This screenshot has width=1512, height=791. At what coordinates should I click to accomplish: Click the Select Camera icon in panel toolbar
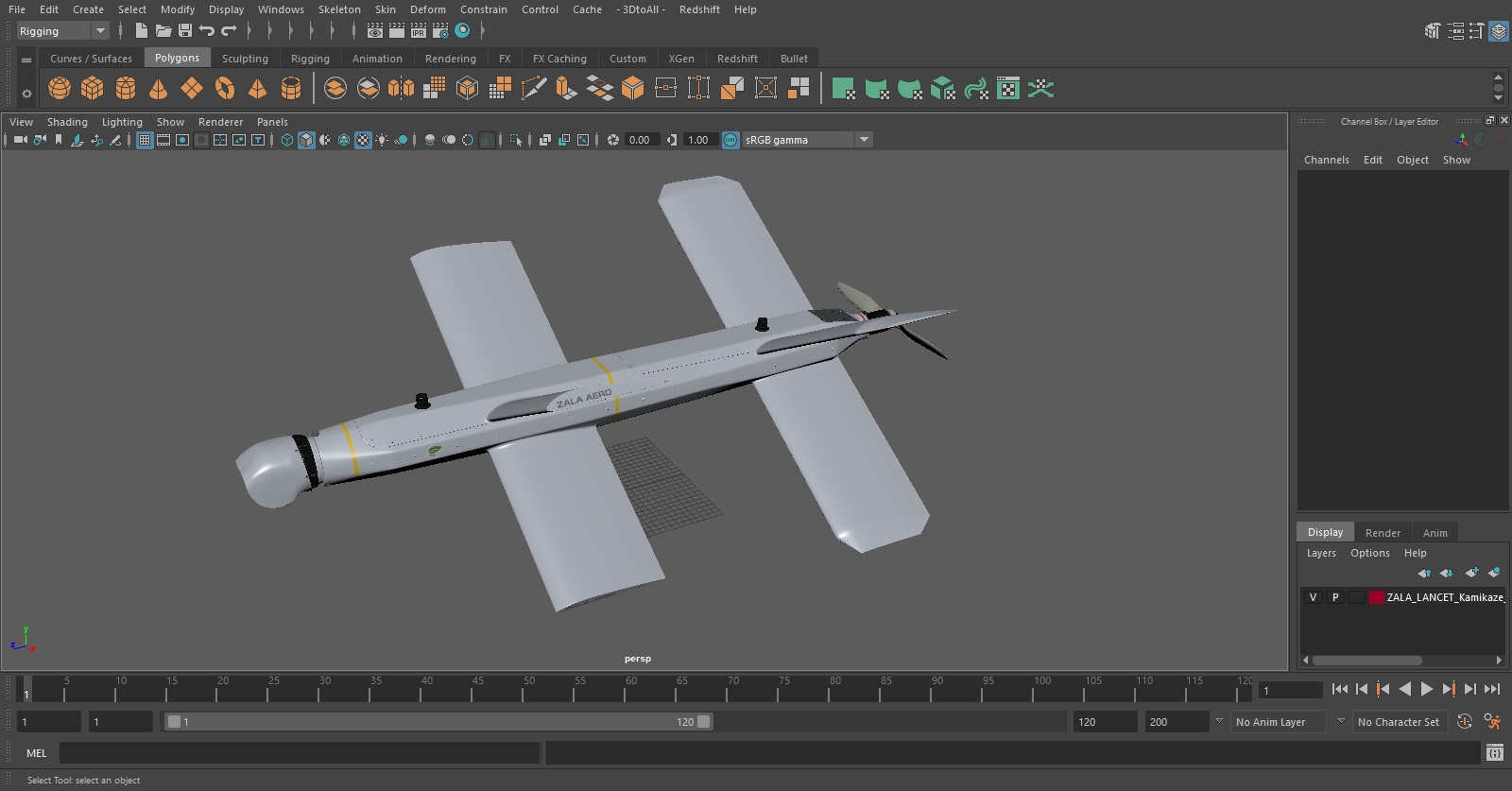20,140
